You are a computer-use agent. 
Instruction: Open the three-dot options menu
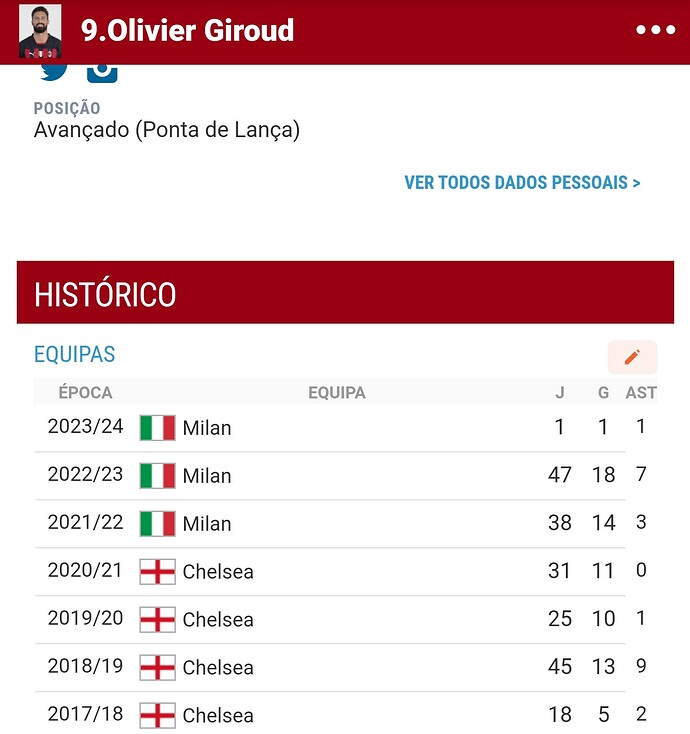pyautogui.click(x=655, y=29)
